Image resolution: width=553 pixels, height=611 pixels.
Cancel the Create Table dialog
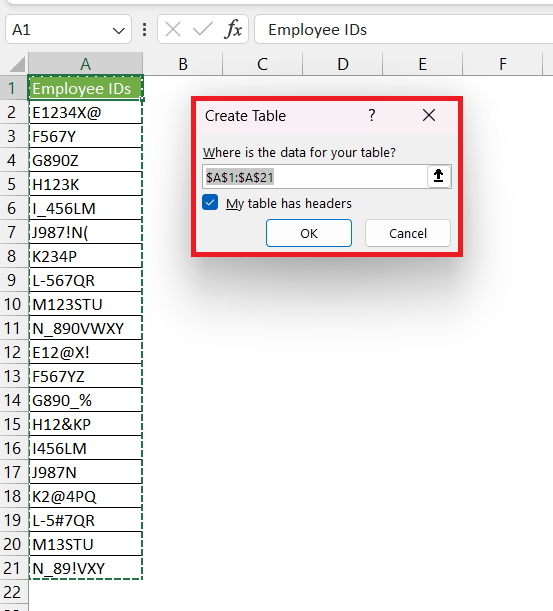click(408, 233)
